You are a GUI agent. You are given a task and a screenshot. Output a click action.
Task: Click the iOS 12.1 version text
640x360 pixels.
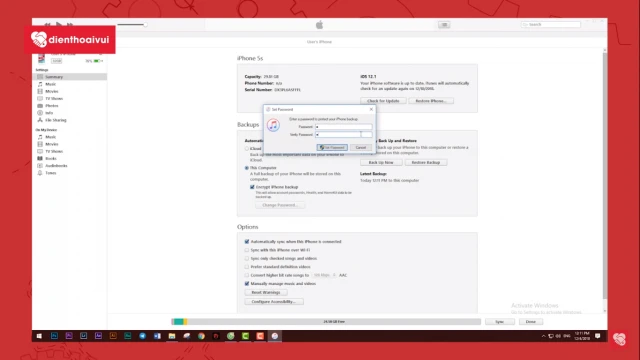pyautogui.click(x=368, y=76)
